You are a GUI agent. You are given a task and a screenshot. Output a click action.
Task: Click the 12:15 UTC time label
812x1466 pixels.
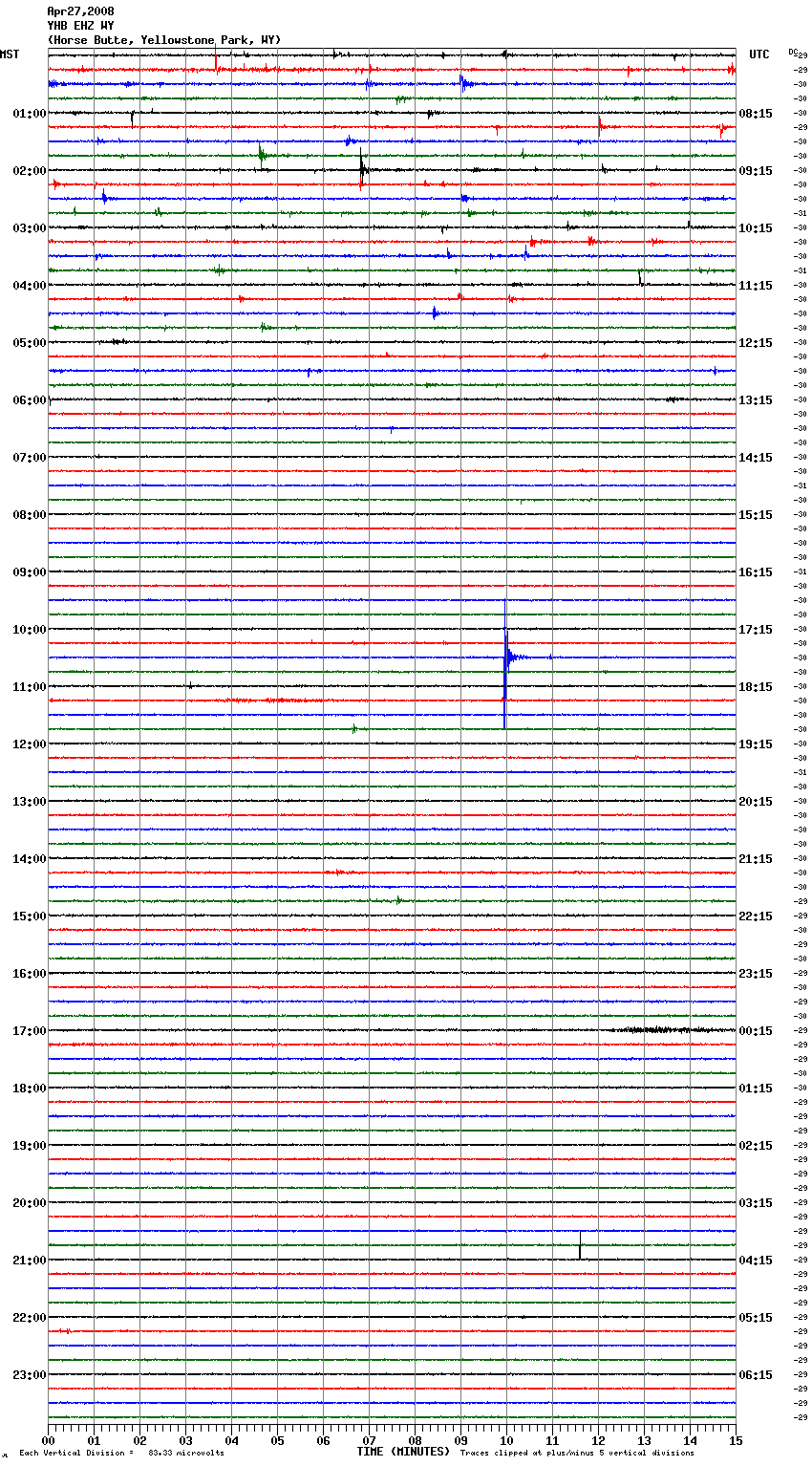pyautogui.click(x=756, y=343)
